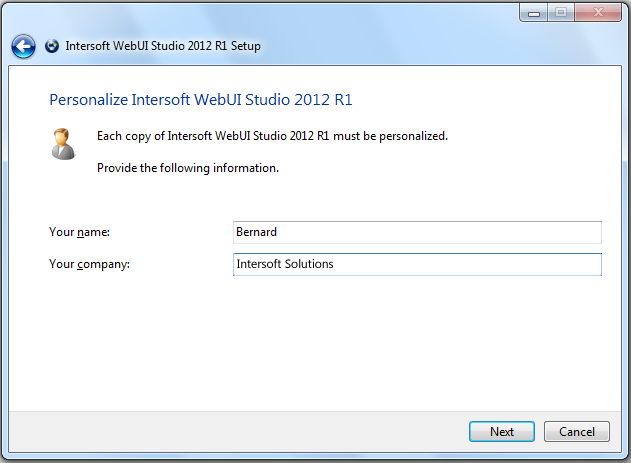Screen dimensions: 631x463
Task: Click the user avatar icon
Action: click(63, 143)
